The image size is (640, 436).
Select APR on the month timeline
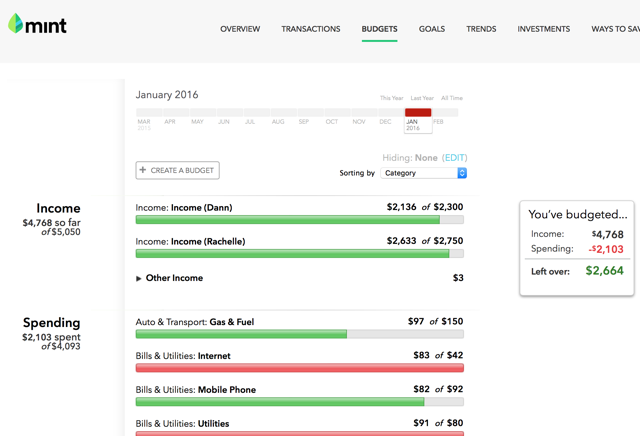[x=170, y=122]
